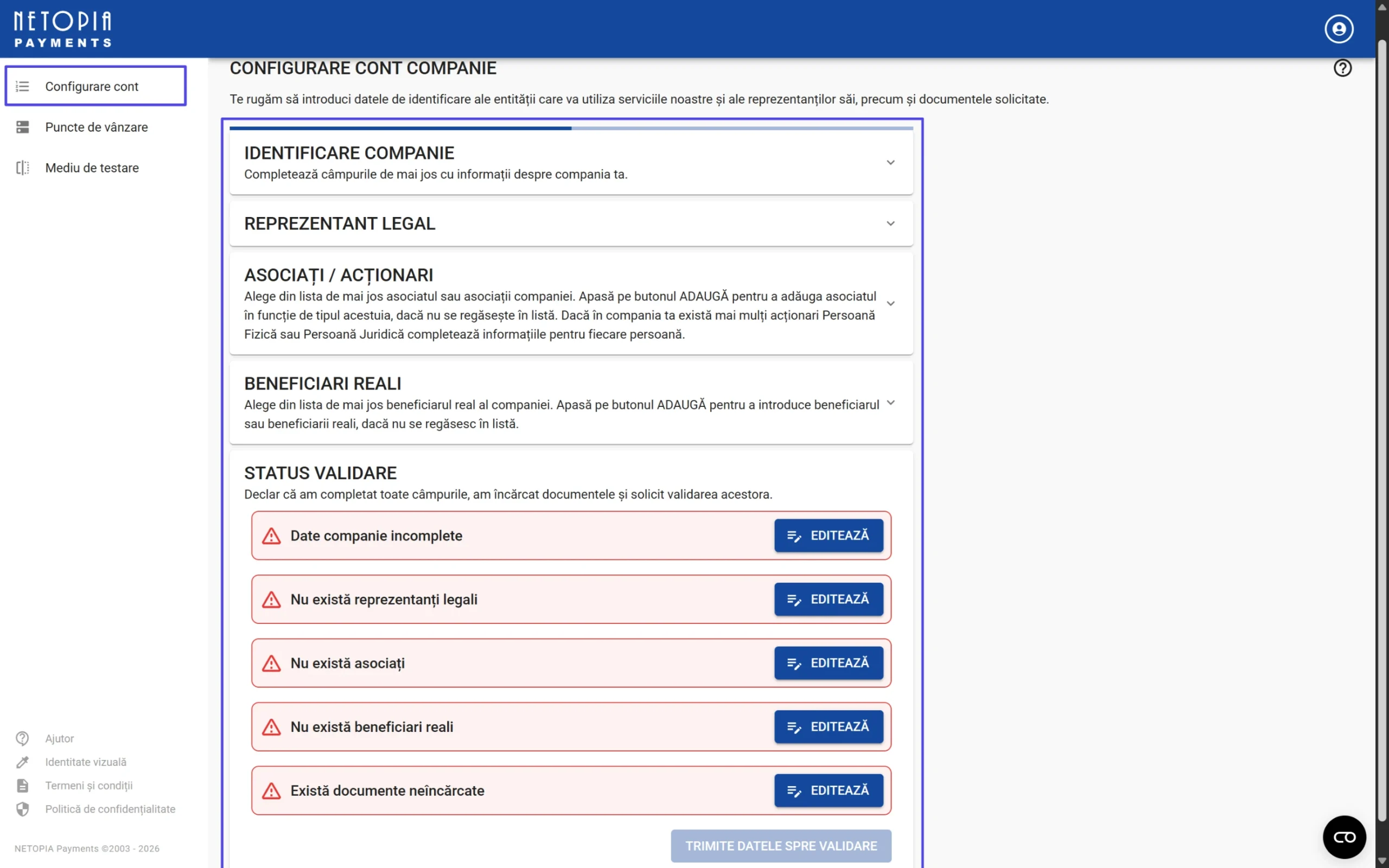
Task: Click warning triangle beside Date companie incomplete
Action: [x=271, y=536]
